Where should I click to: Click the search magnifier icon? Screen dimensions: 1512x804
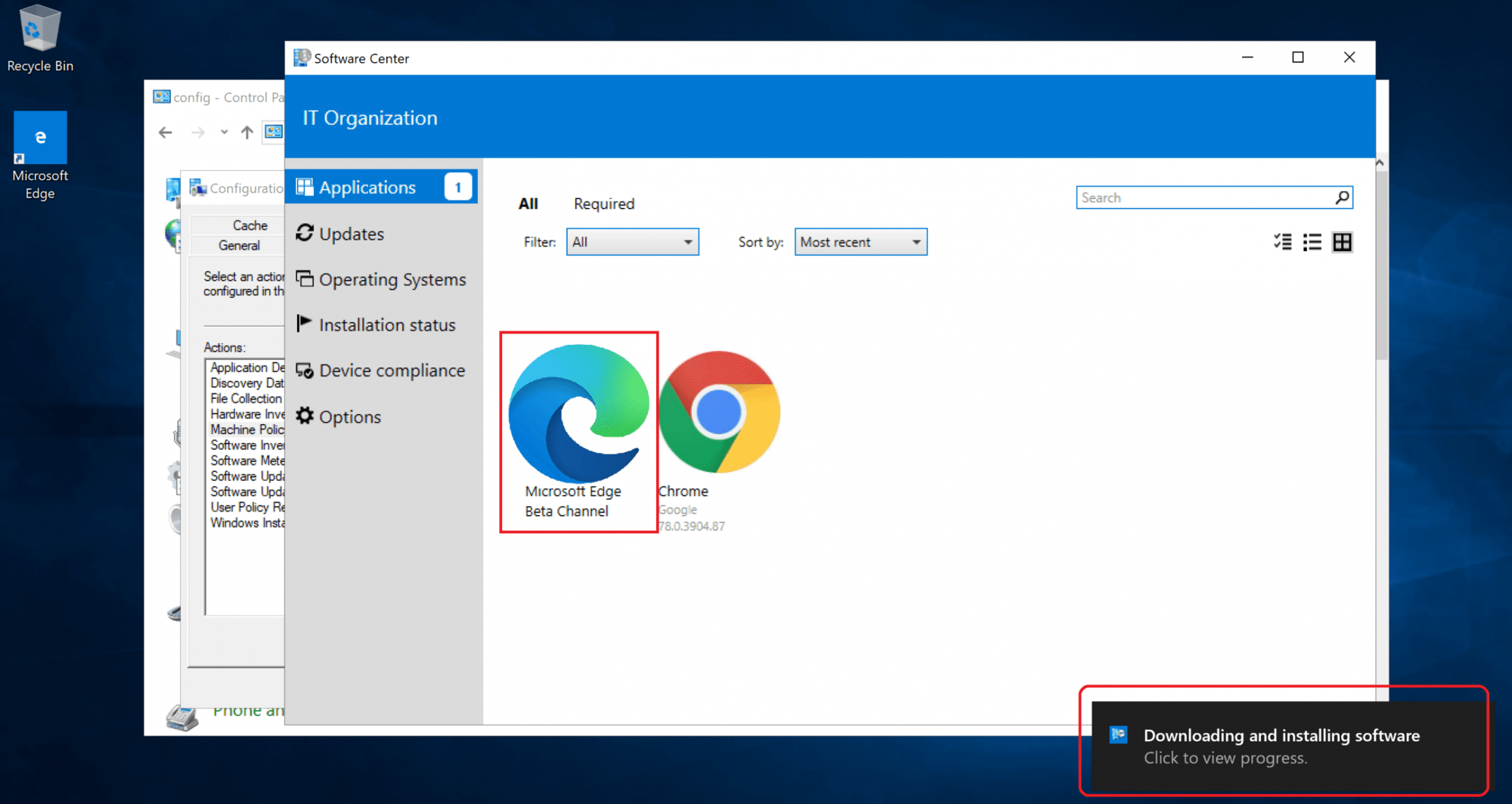pyautogui.click(x=1343, y=197)
